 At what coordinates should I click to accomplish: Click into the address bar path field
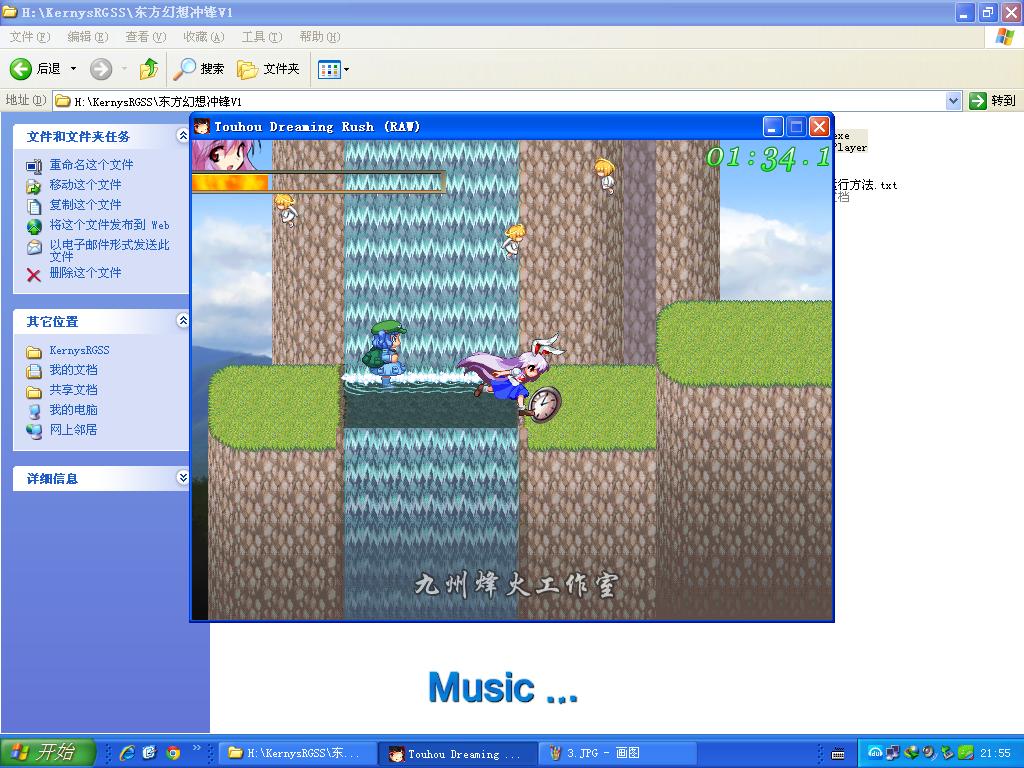point(500,101)
